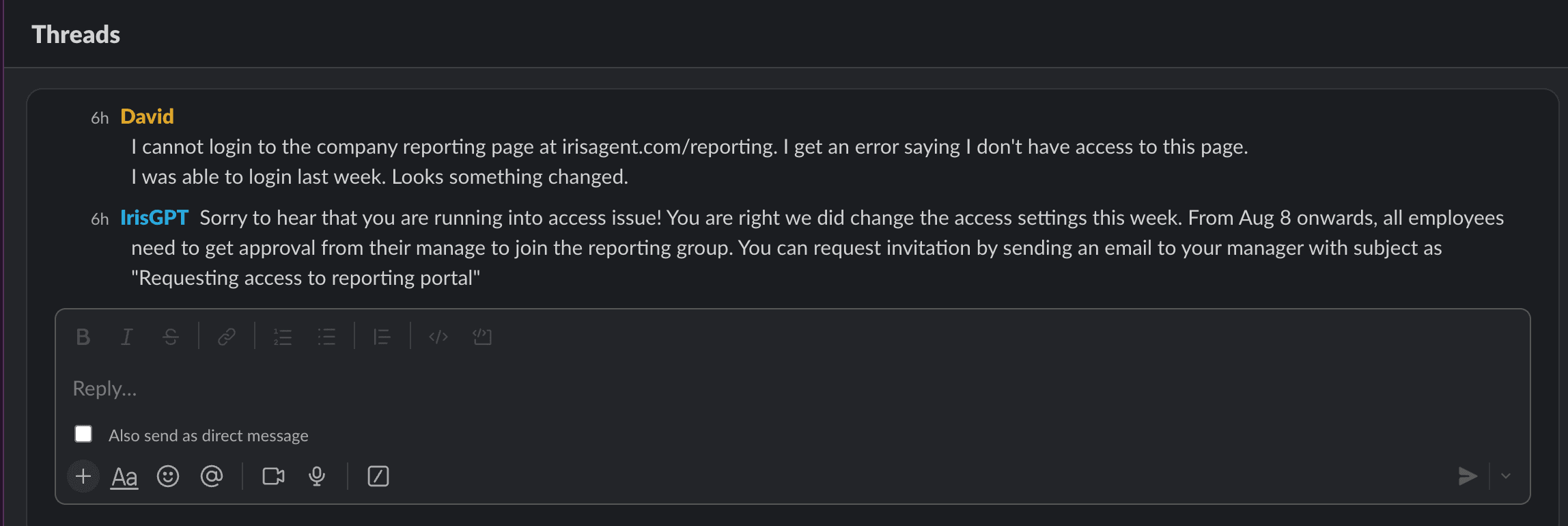Open the emoji picker
The width and height of the screenshot is (1568, 526).
click(x=169, y=476)
